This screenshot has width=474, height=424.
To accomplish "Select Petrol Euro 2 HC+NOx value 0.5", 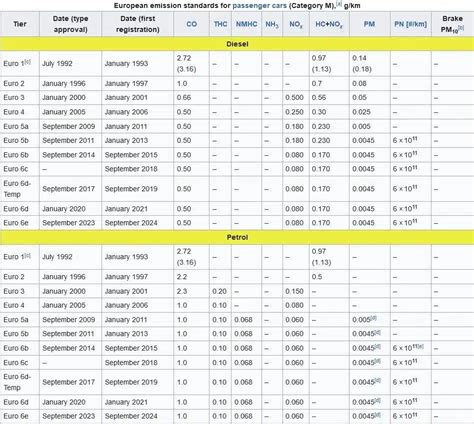I will click(317, 277).
